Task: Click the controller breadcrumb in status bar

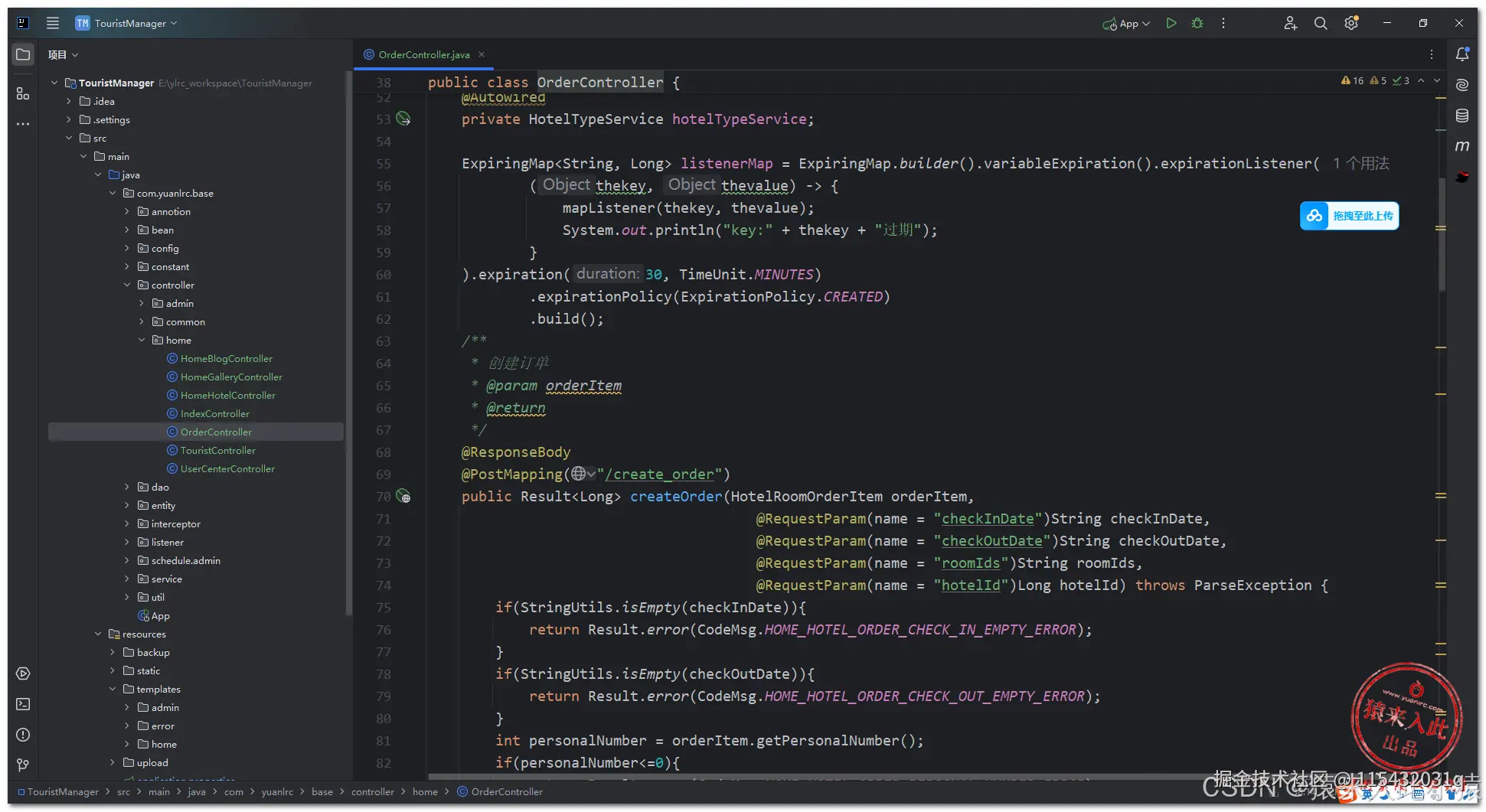Action: pyautogui.click(x=372, y=791)
